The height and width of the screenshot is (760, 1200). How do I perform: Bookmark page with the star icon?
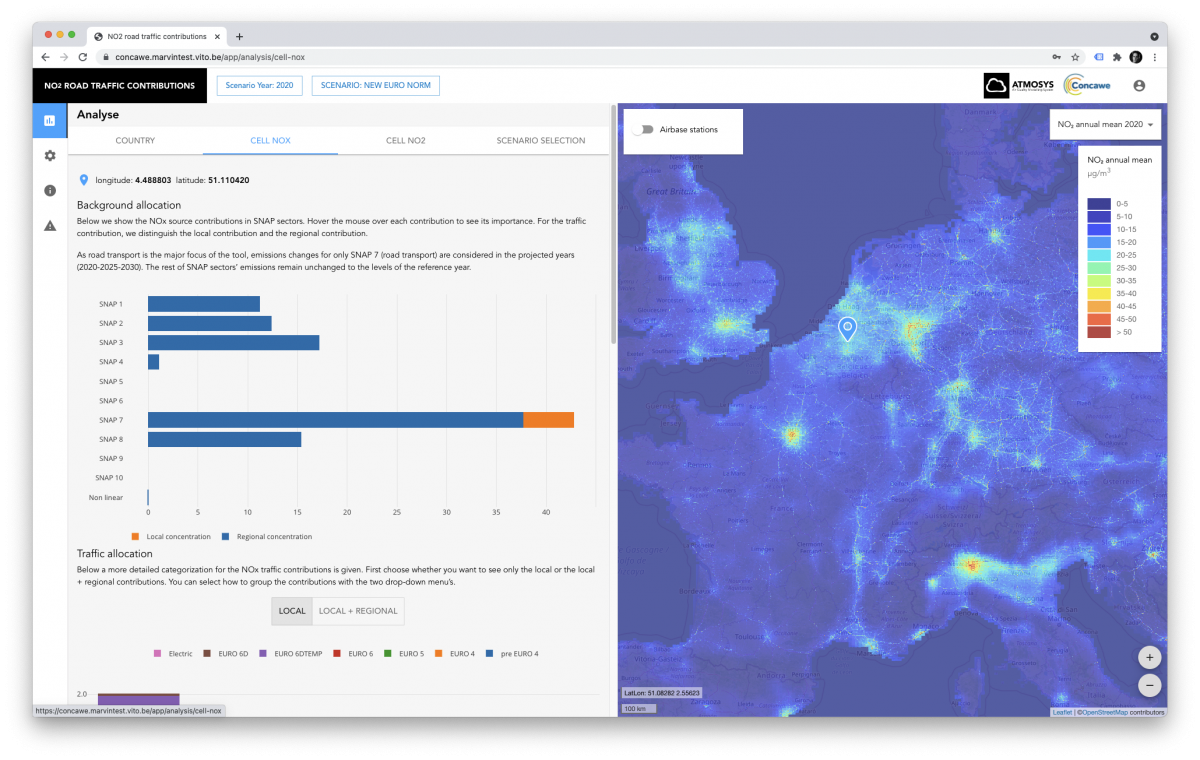point(1075,57)
